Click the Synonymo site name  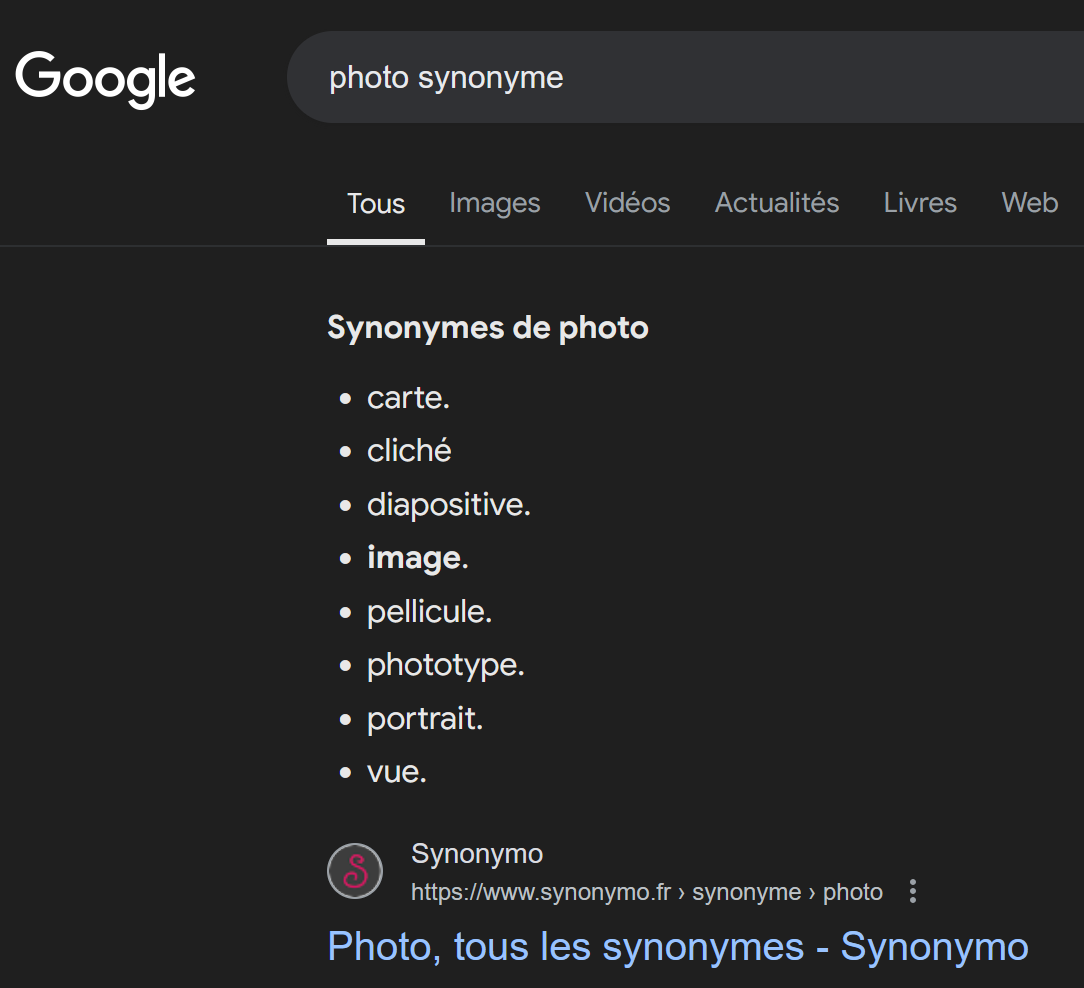click(477, 854)
